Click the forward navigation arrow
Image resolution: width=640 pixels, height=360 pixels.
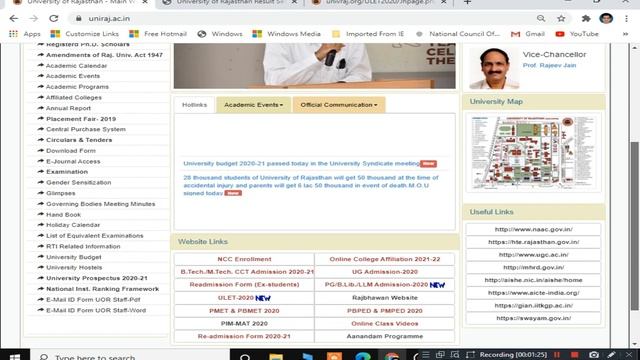click(33, 18)
